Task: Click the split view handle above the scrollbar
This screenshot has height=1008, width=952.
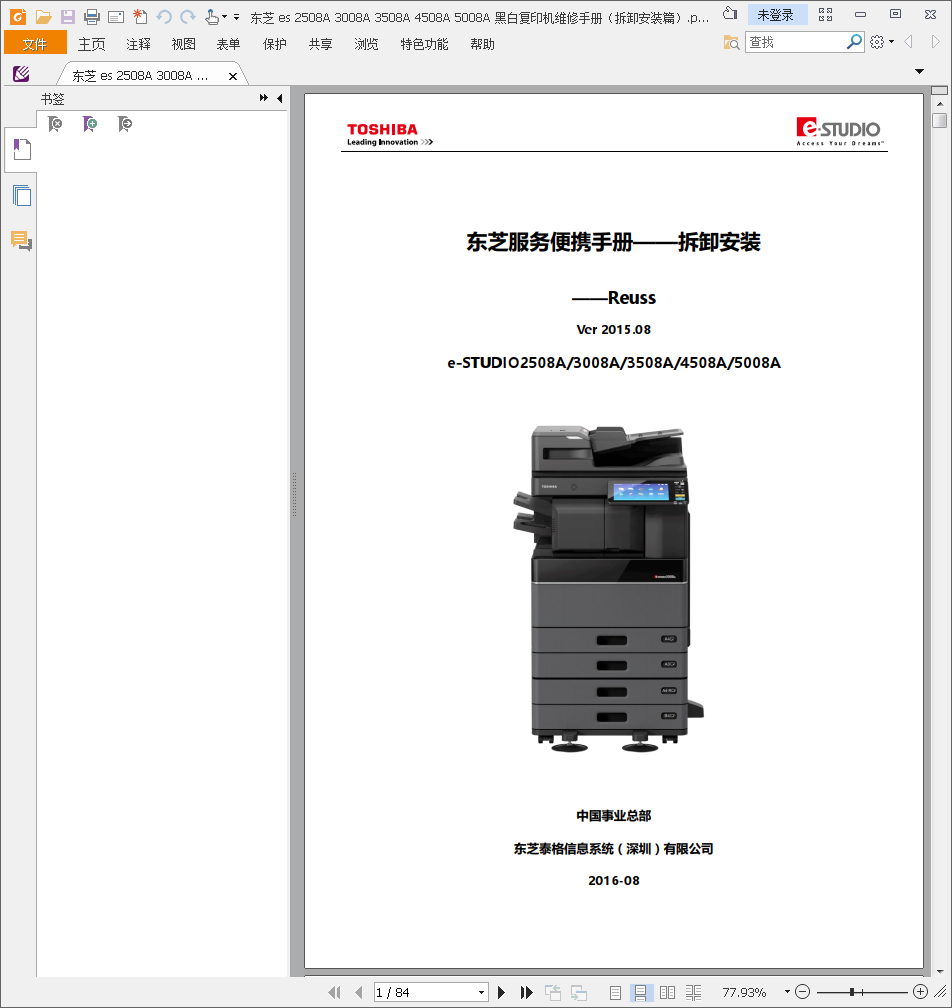Action: click(940, 90)
